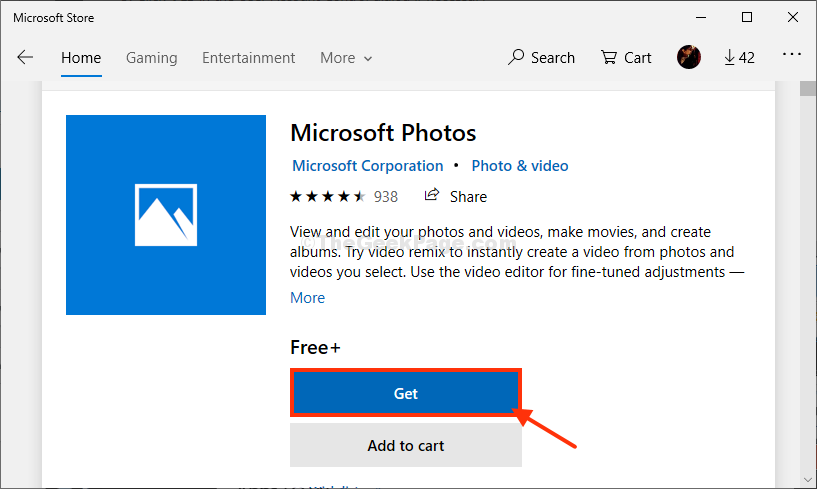Maximize the Microsoft Store window
Image resolution: width=817 pixels, height=489 pixels.
tap(747, 18)
